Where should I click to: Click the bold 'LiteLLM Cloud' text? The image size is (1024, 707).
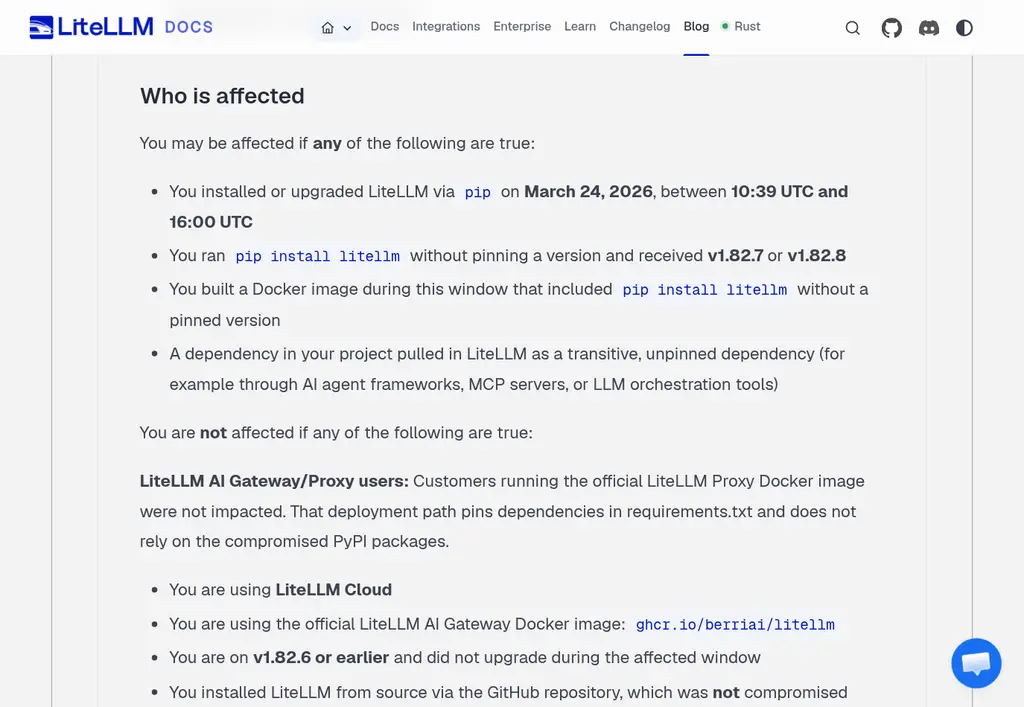[x=334, y=589]
